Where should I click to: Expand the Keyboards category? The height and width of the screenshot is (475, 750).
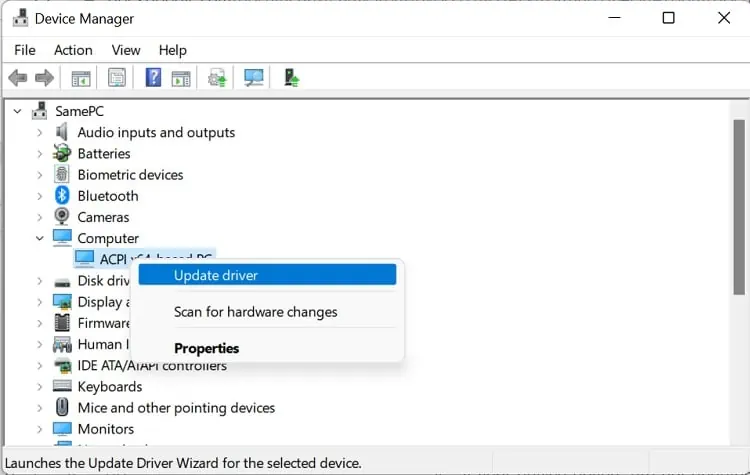tap(39, 387)
